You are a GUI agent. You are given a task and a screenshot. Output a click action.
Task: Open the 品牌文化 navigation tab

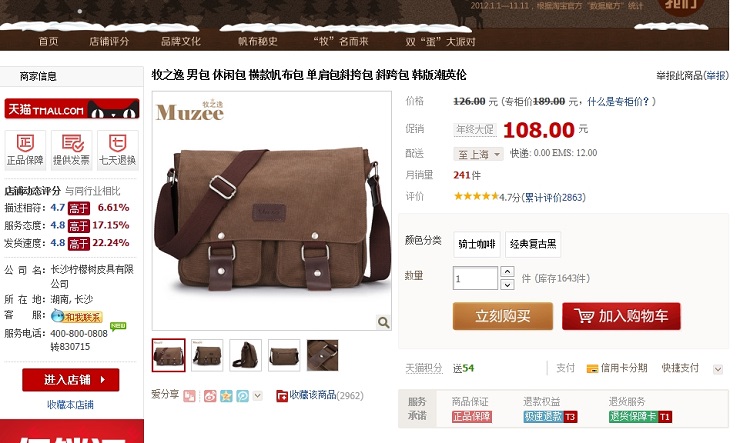click(x=181, y=42)
